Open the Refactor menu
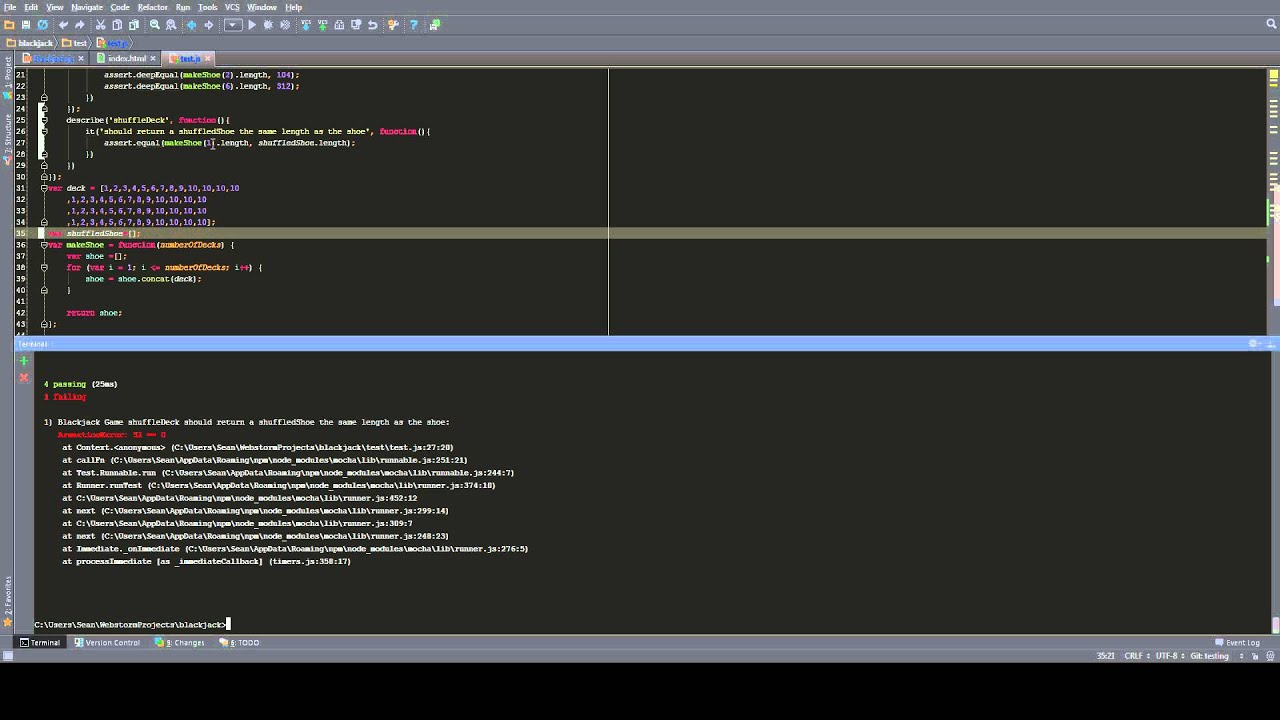This screenshot has height=720, width=1280. (x=153, y=7)
